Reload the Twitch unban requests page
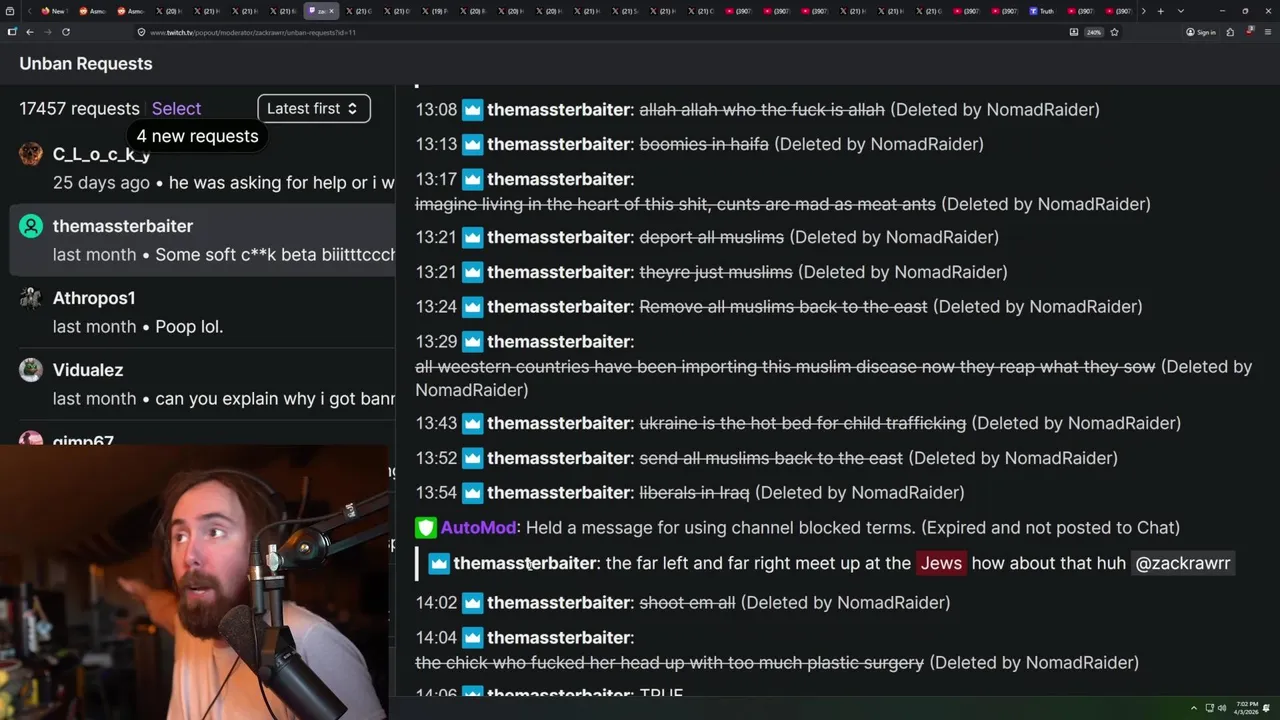The width and height of the screenshot is (1280, 720). 66,32
